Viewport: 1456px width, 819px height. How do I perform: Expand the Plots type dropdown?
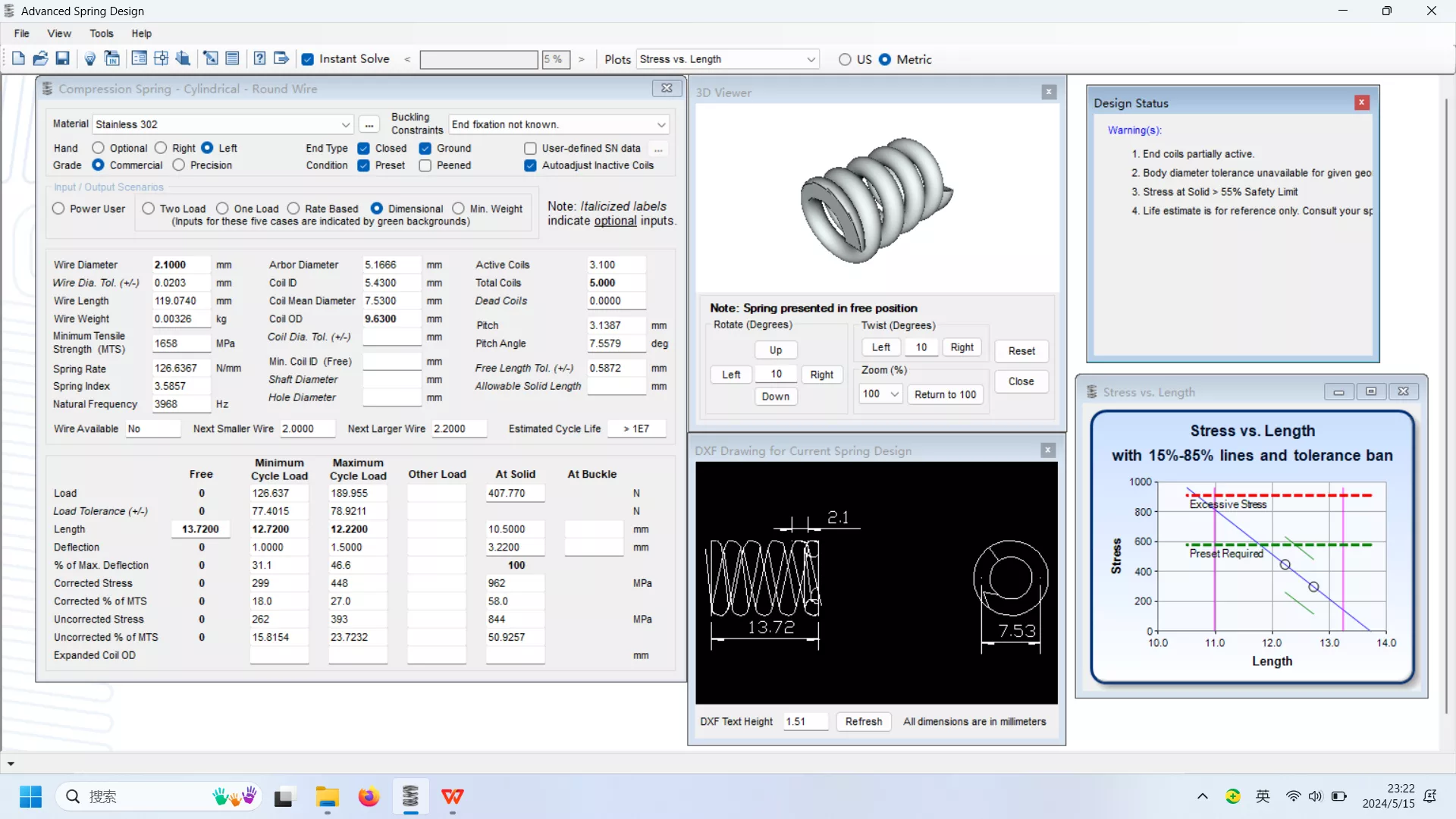pos(811,59)
